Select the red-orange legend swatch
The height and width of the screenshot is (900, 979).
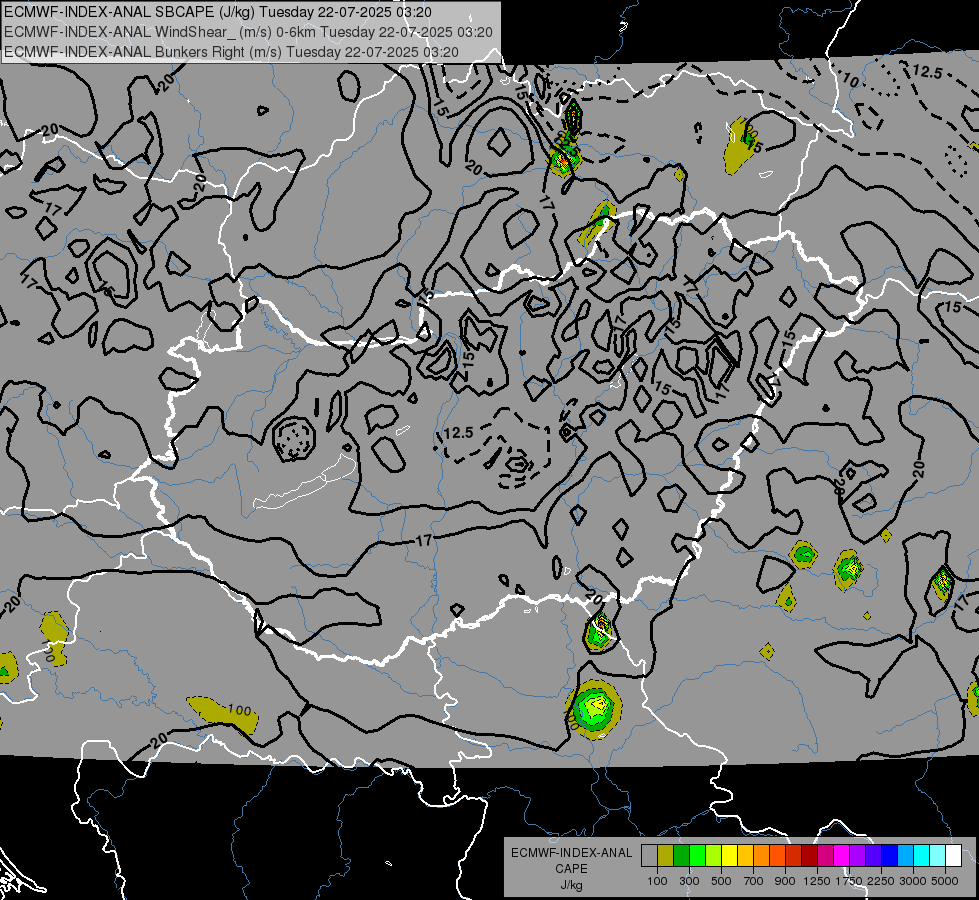[x=777, y=856]
